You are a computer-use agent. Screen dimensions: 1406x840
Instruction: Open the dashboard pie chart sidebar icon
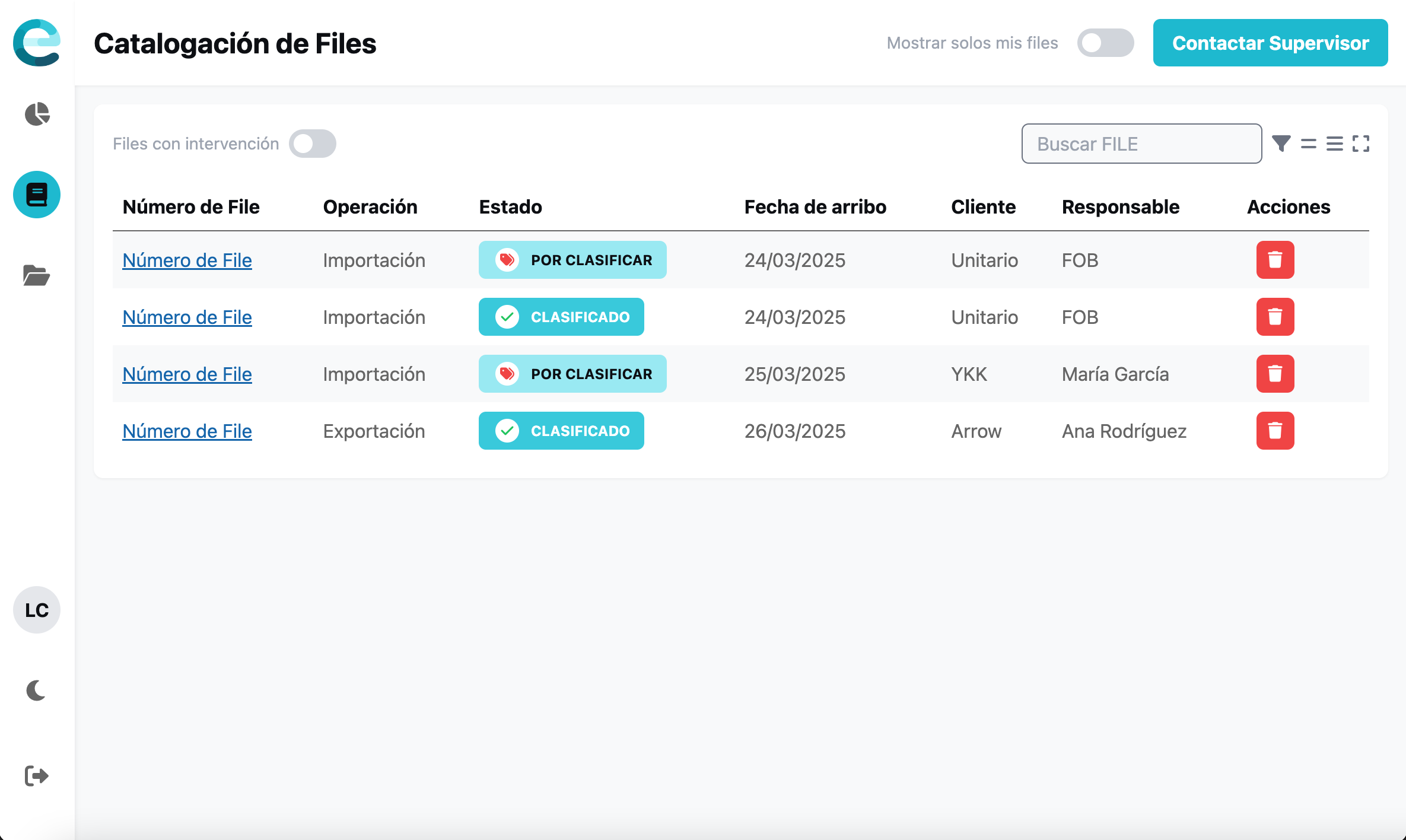click(x=37, y=114)
